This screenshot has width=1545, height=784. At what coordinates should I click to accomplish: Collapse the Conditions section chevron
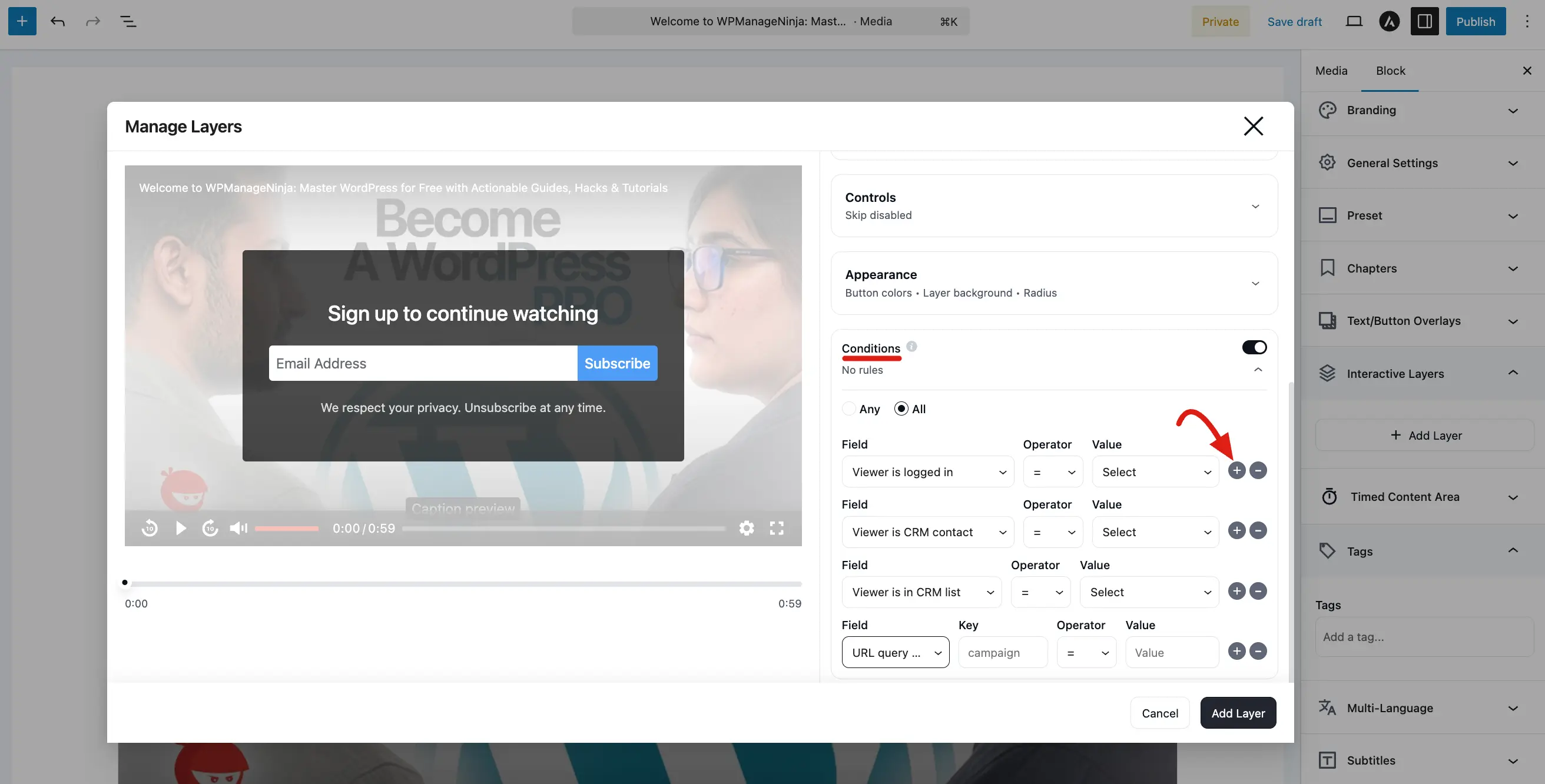point(1258,370)
